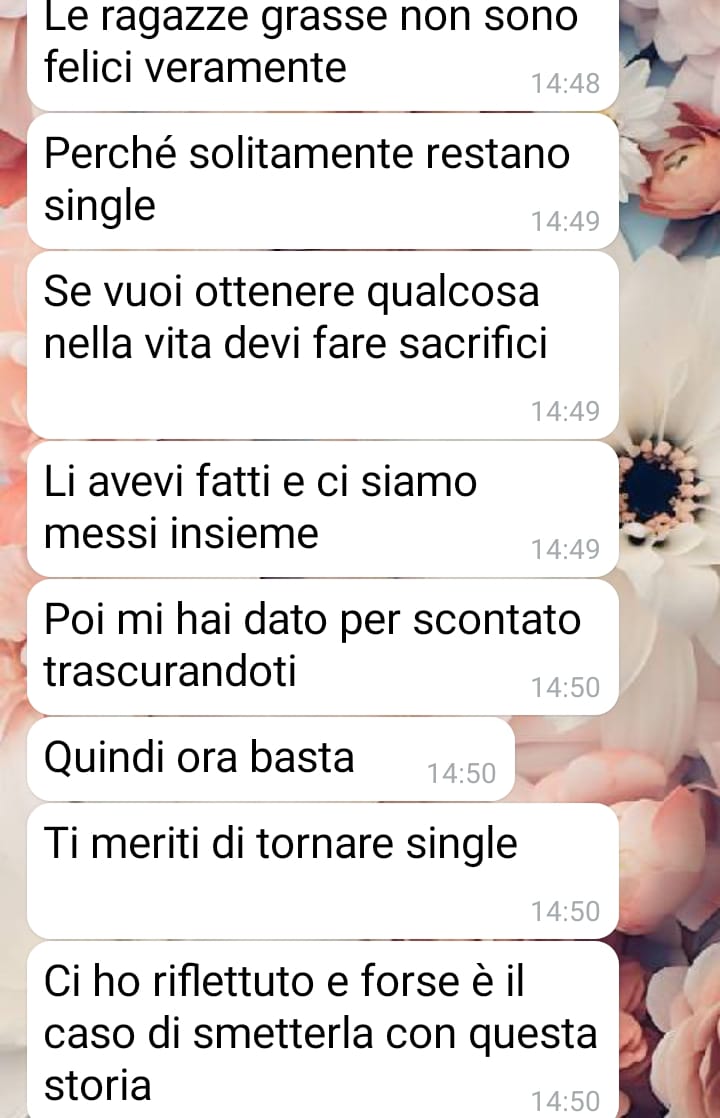Viewport: 720px width, 1118px height.
Task: Select the message "Poi mi hai dato per scontato"
Action: (322, 647)
